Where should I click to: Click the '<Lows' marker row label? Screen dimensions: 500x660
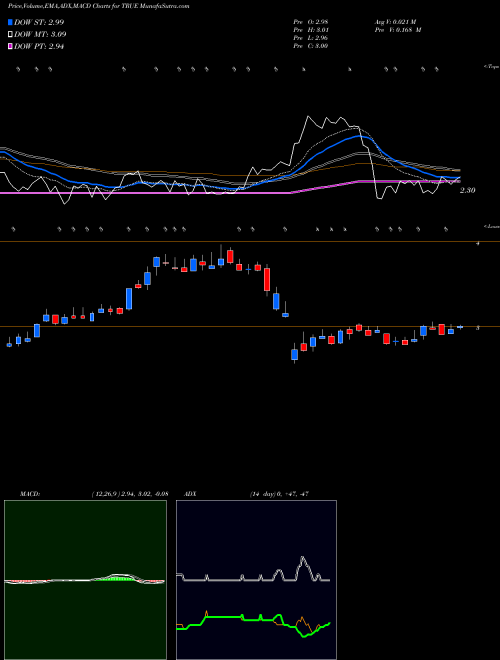(x=492, y=226)
